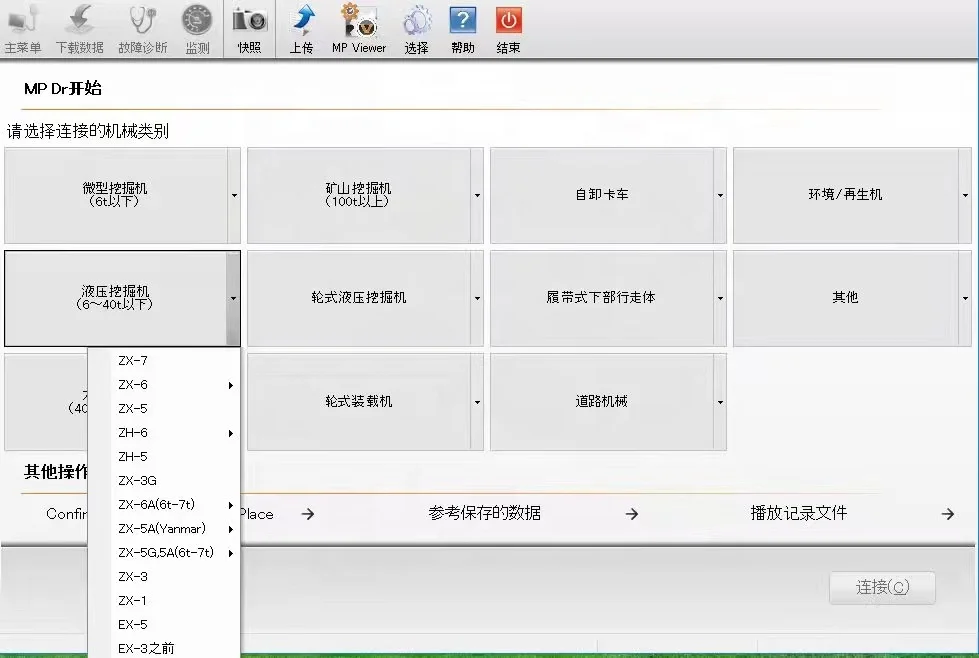Viewport: 979px width, 658px height.
Task: Open the 选择 options gear icon
Action: click(416, 29)
